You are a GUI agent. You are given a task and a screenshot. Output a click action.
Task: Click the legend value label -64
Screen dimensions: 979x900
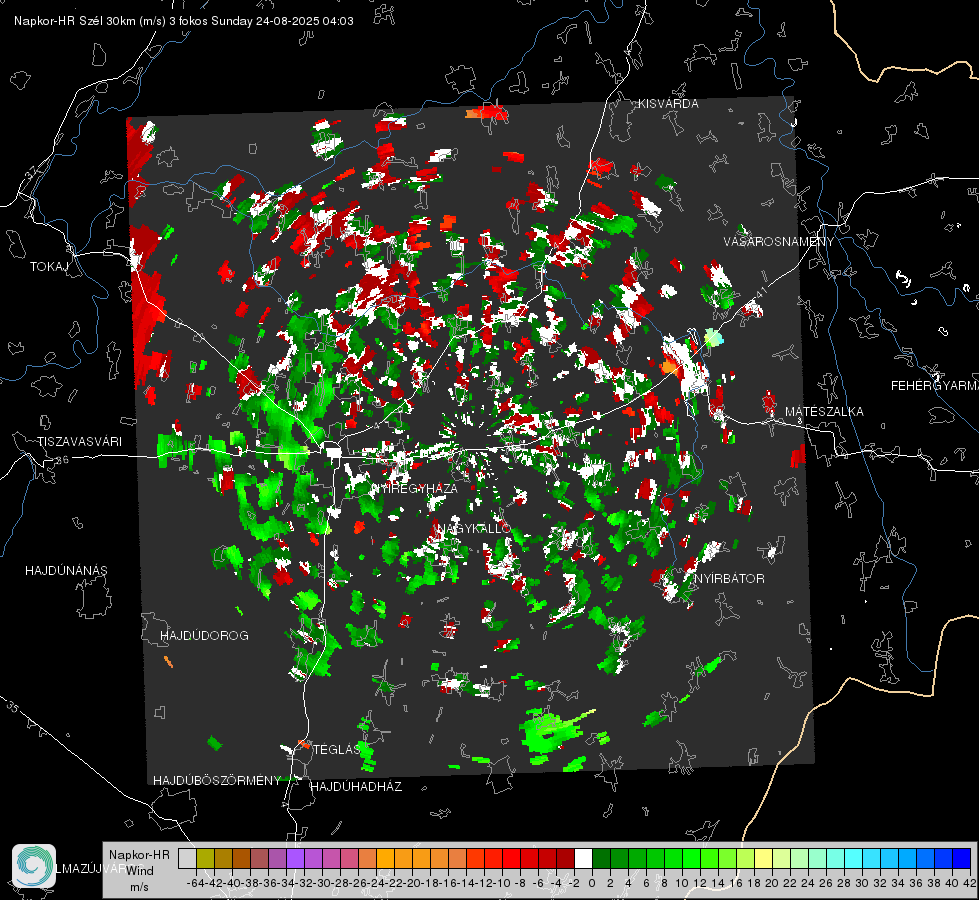[196, 883]
